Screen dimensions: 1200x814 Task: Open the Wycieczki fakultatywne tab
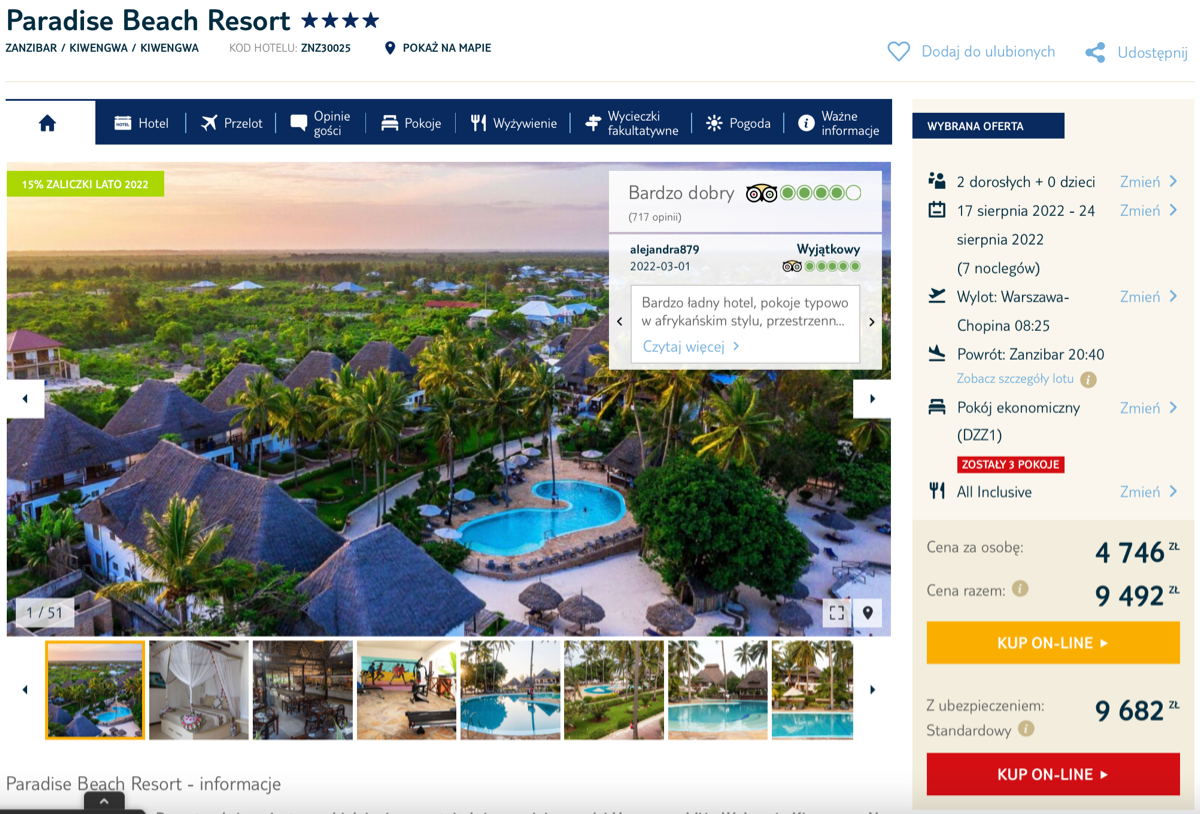(x=632, y=123)
